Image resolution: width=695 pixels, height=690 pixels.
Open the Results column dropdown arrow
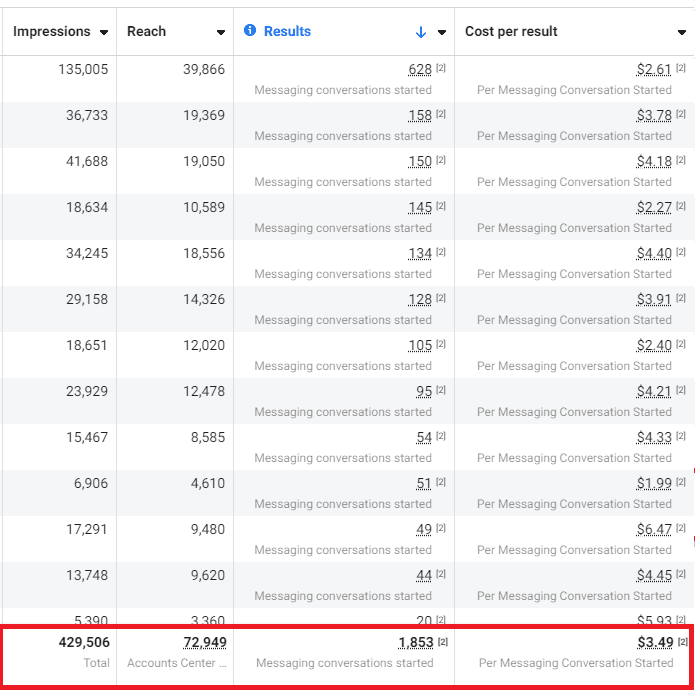pos(441,32)
